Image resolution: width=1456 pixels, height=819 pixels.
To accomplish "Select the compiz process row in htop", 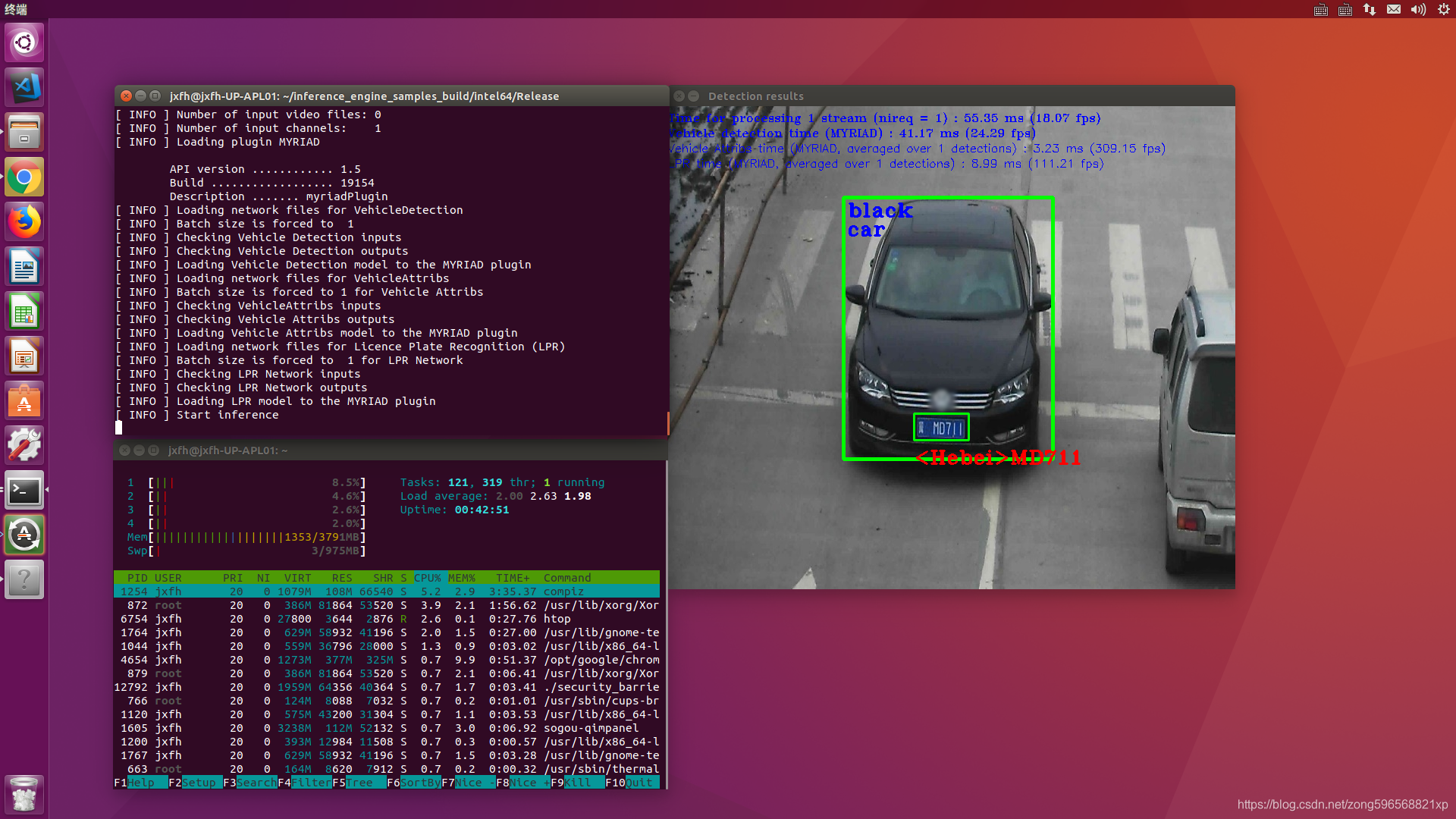I will tap(387, 591).
